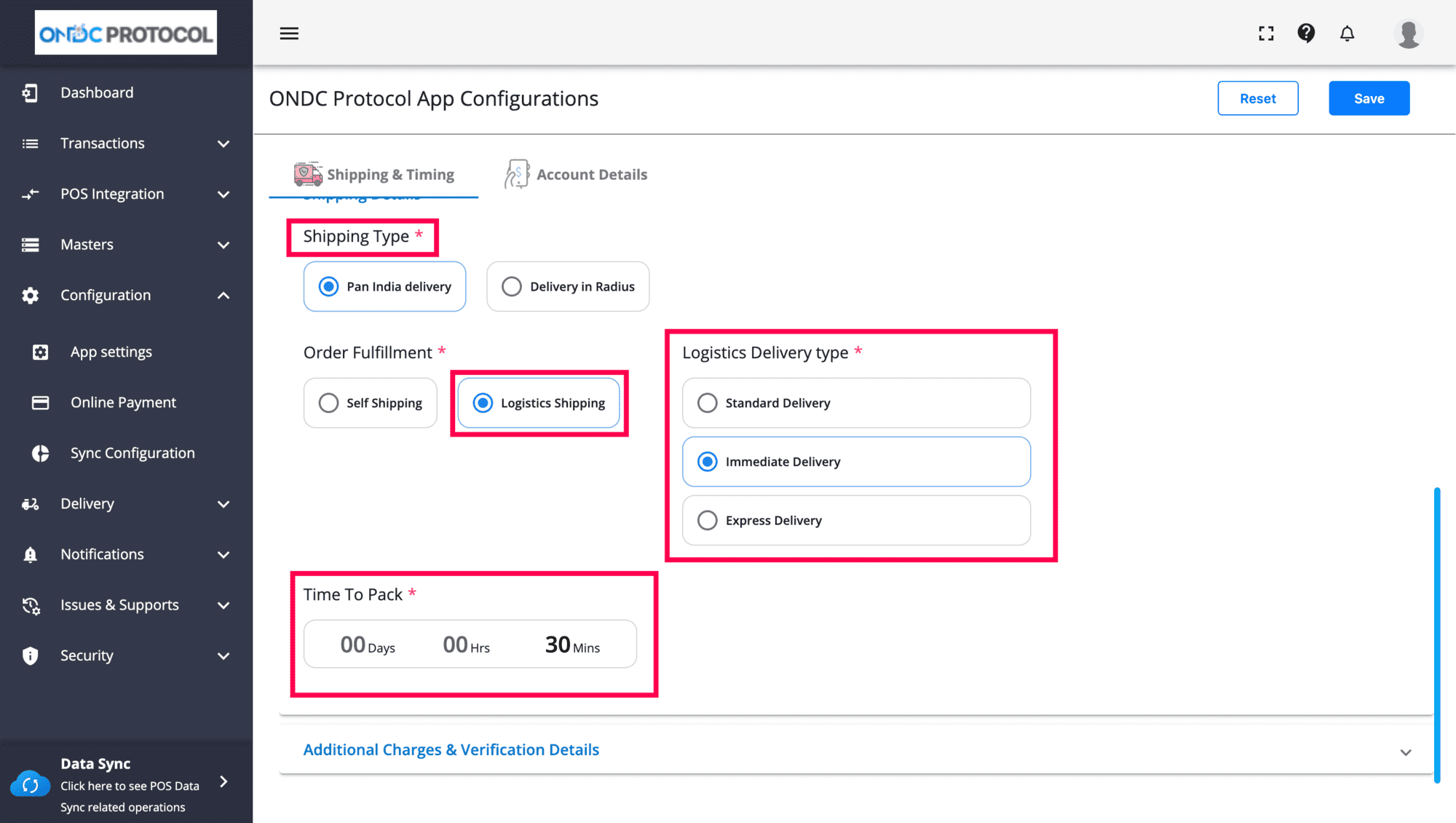This screenshot has height=823, width=1456.
Task: Click the Mins field in Time To Pack
Action: point(571,645)
